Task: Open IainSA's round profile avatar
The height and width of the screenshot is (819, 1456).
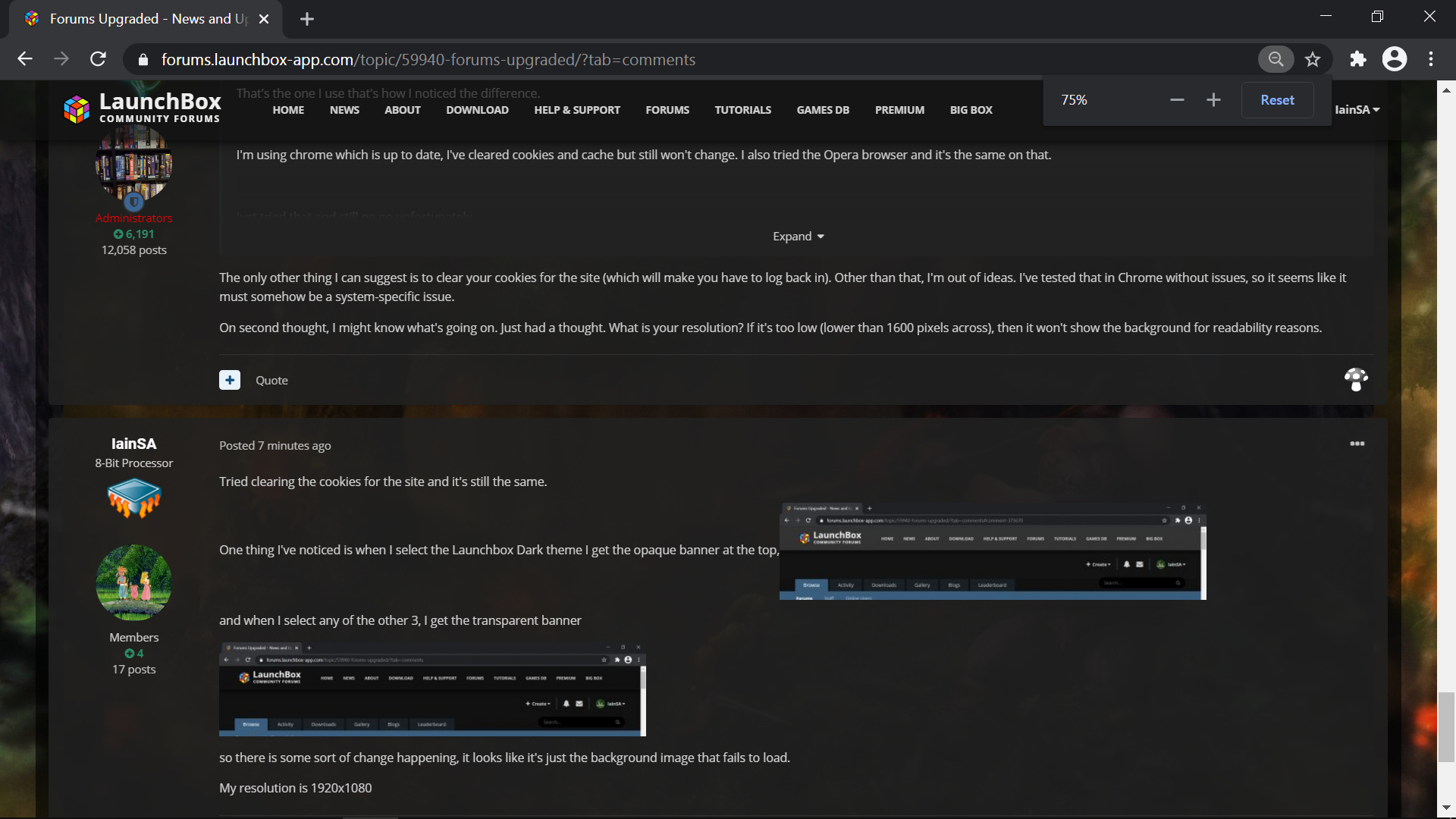Action: [134, 582]
